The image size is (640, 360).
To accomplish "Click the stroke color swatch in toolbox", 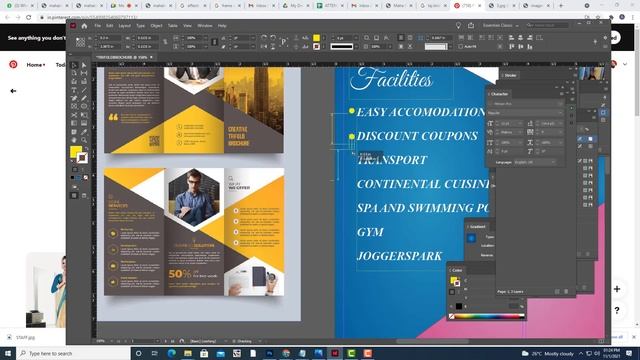I will click(82, 158).
